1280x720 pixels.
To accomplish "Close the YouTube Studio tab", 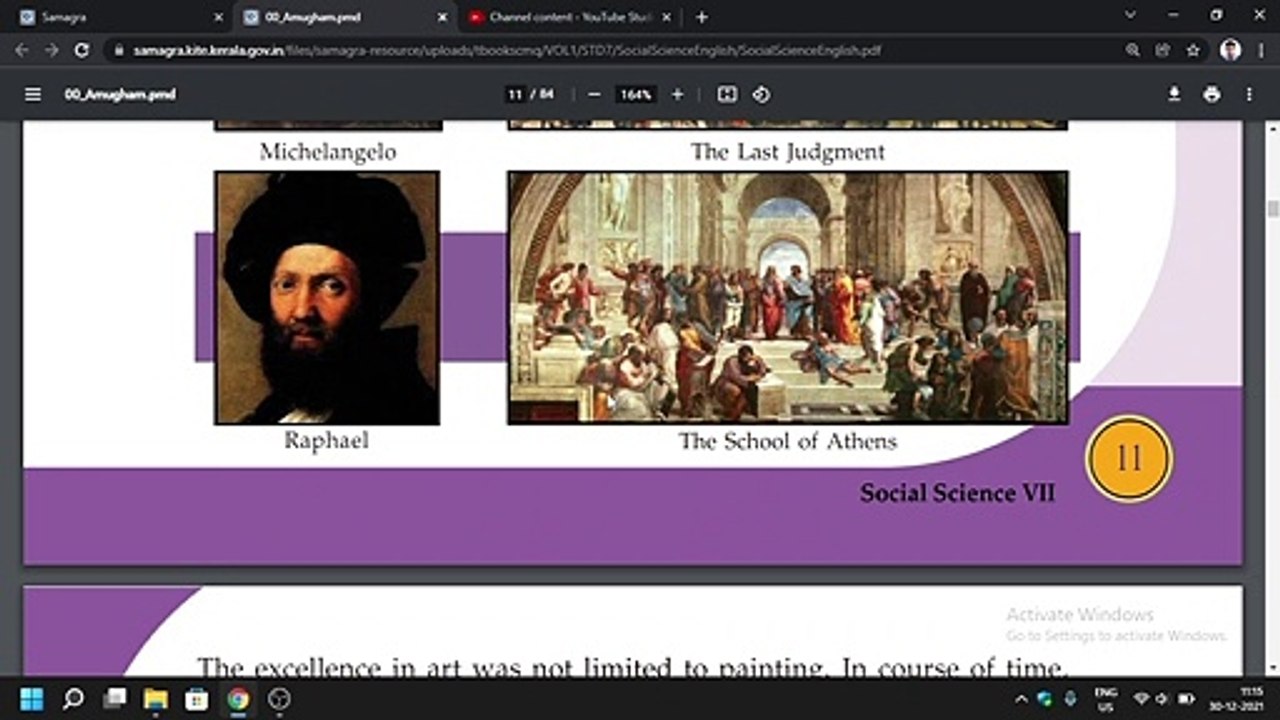I will 667,17.
